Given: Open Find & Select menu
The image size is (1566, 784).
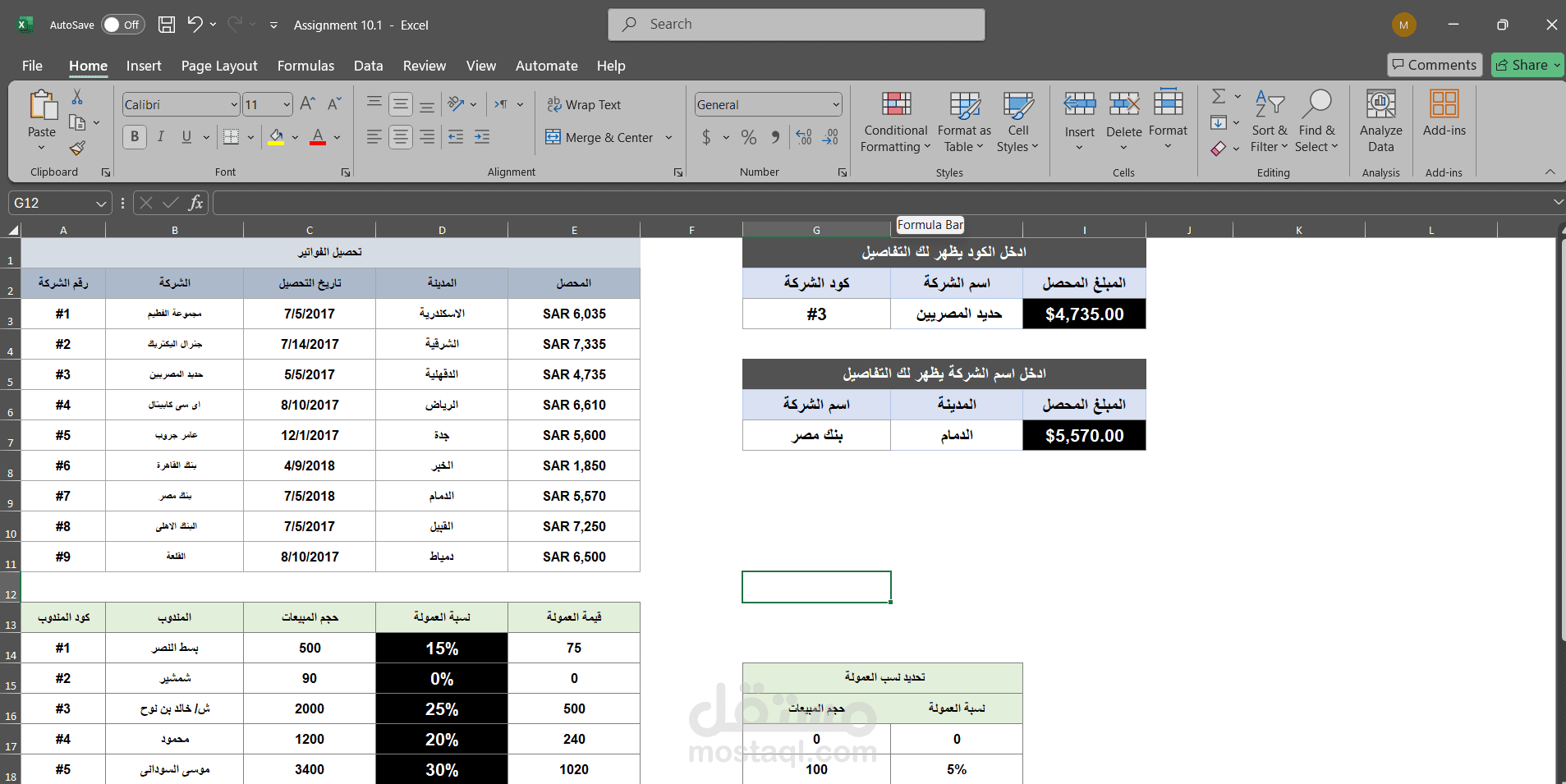Looking at the screenshot, I should pyautogui.click(x=1316, y=121).
